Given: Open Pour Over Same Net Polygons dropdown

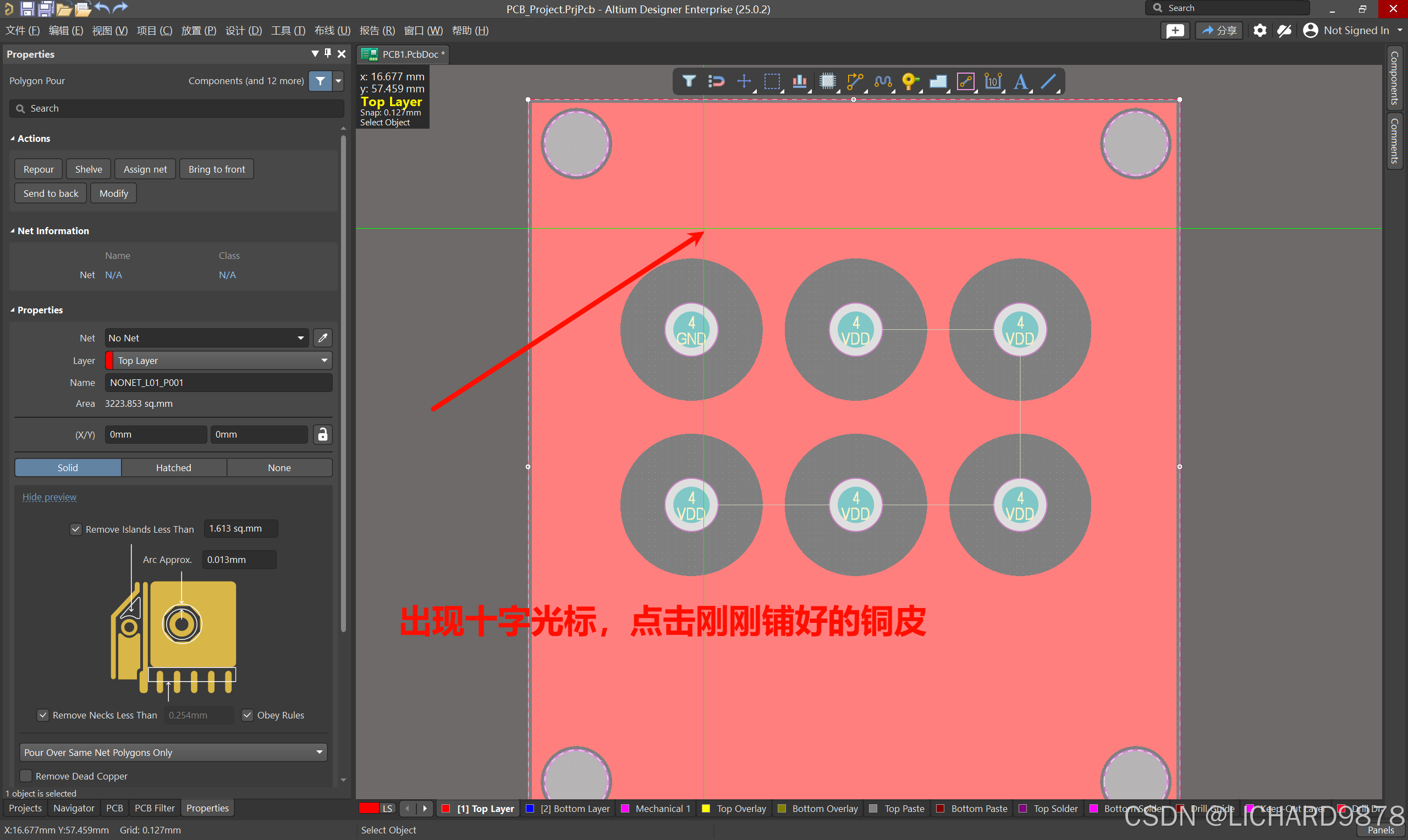Looking at the screenshot, I should pyautogui.click(x=173, y=752).
